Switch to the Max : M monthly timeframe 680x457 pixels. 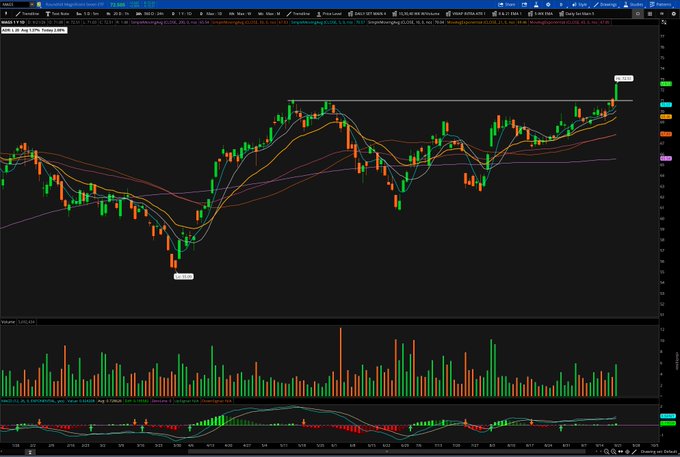(x=269, y=13)
